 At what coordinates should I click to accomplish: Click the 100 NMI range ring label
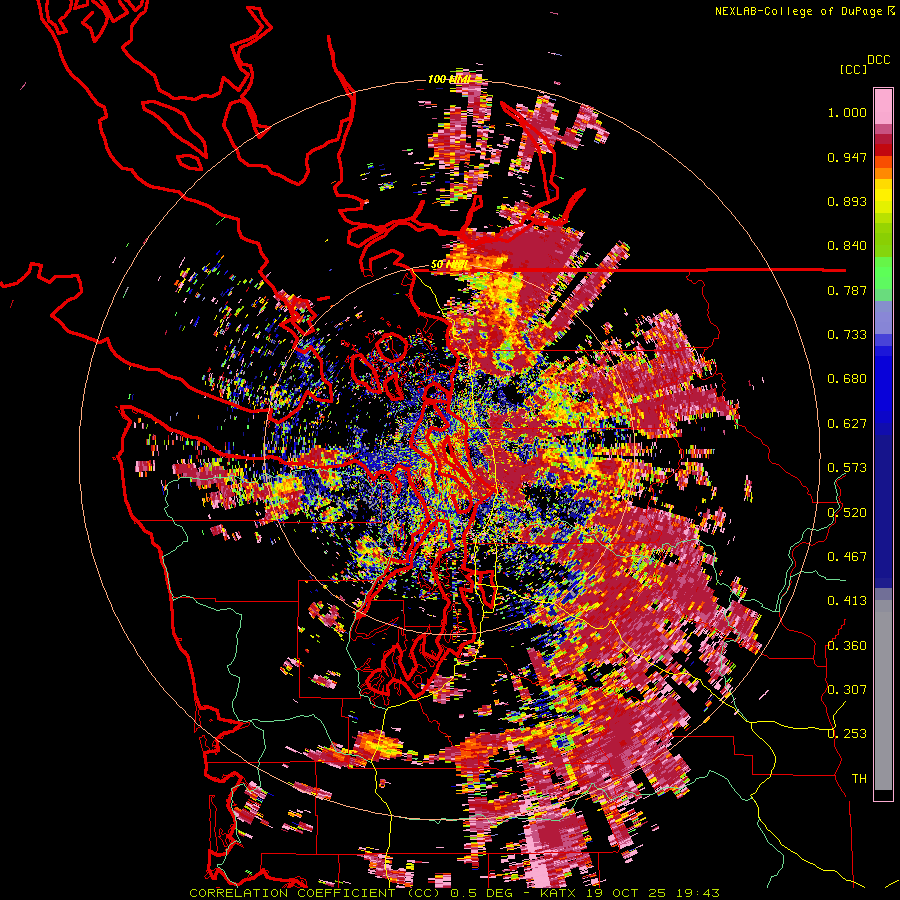click(x=449, y=79)
